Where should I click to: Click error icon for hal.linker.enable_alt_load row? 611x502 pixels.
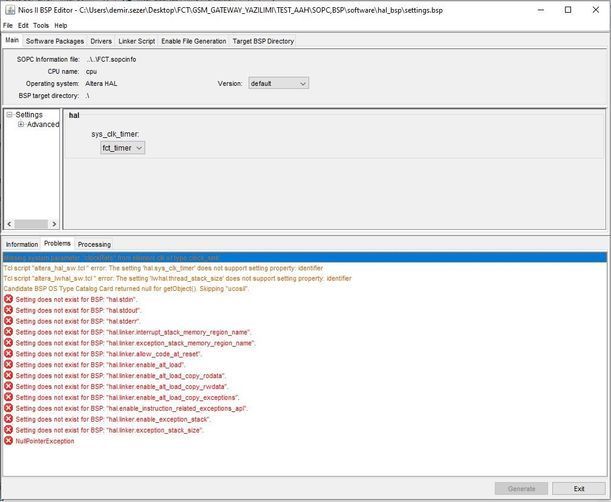pyautogui.click(x=8, y=365)
